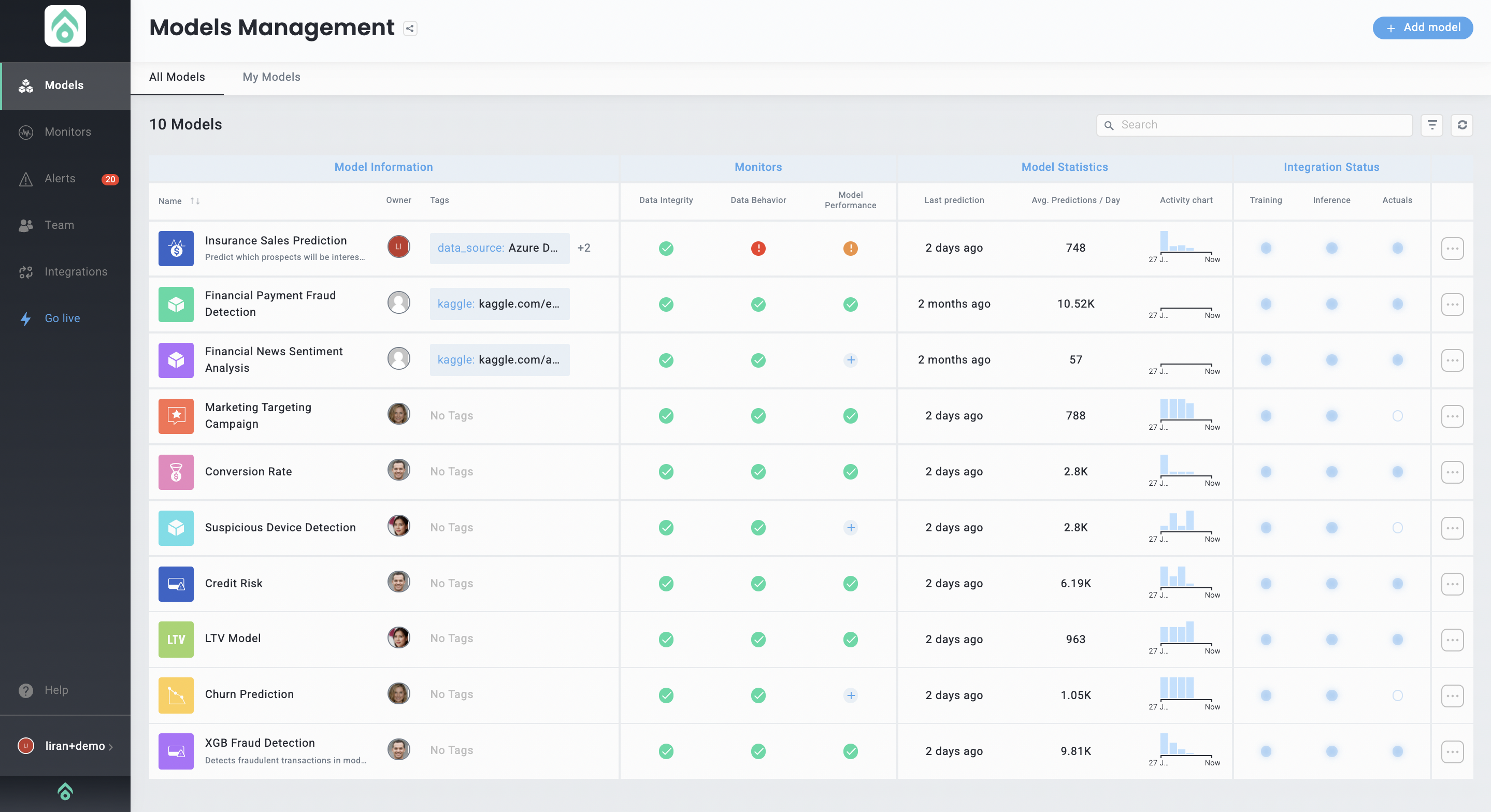The height and width of the screenshot is (812, 1491).
Task: Click the Insurance Sales Prediction model icon
Action: (176, 248)
